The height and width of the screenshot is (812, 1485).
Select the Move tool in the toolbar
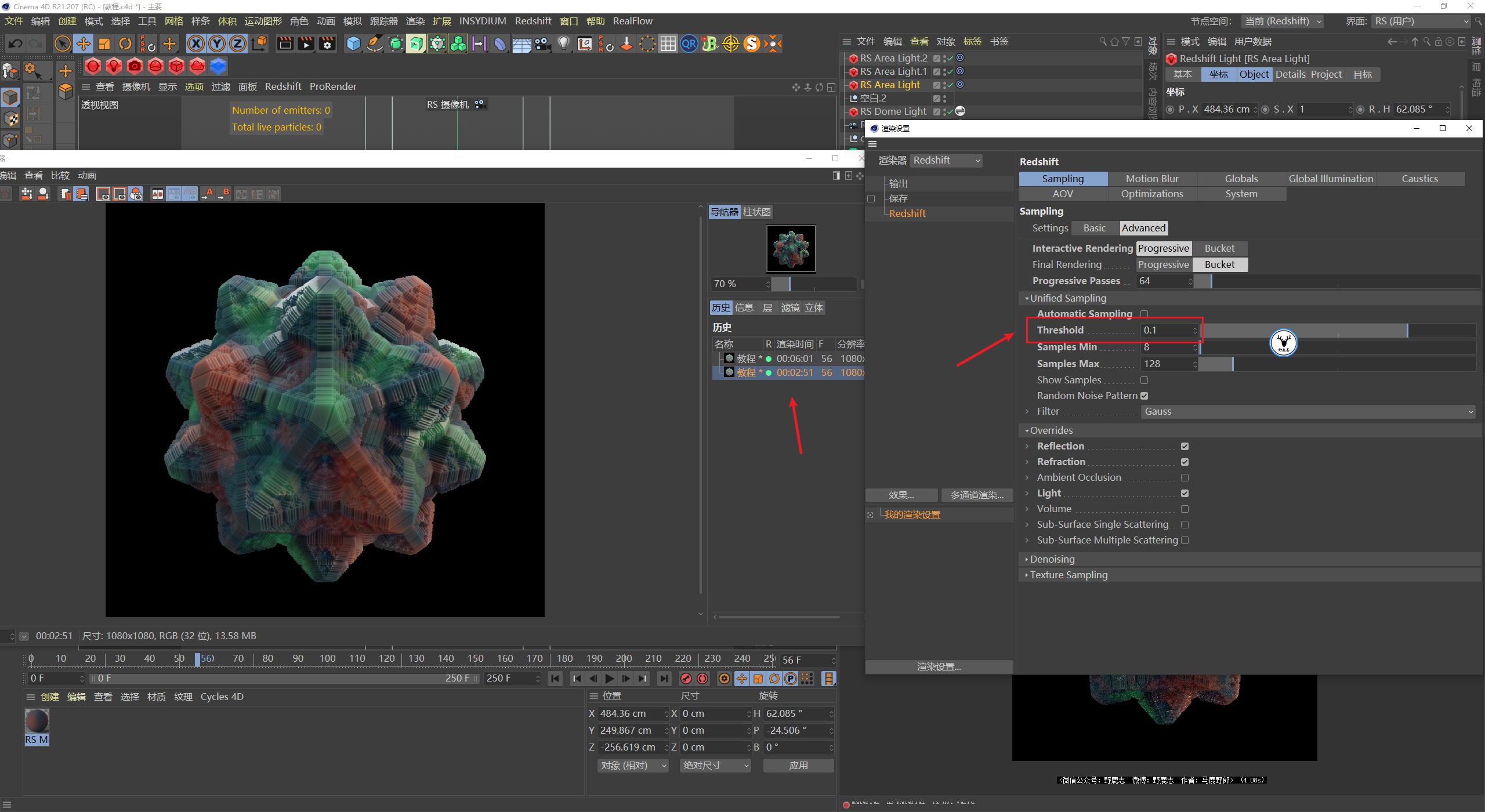point(83,43)
